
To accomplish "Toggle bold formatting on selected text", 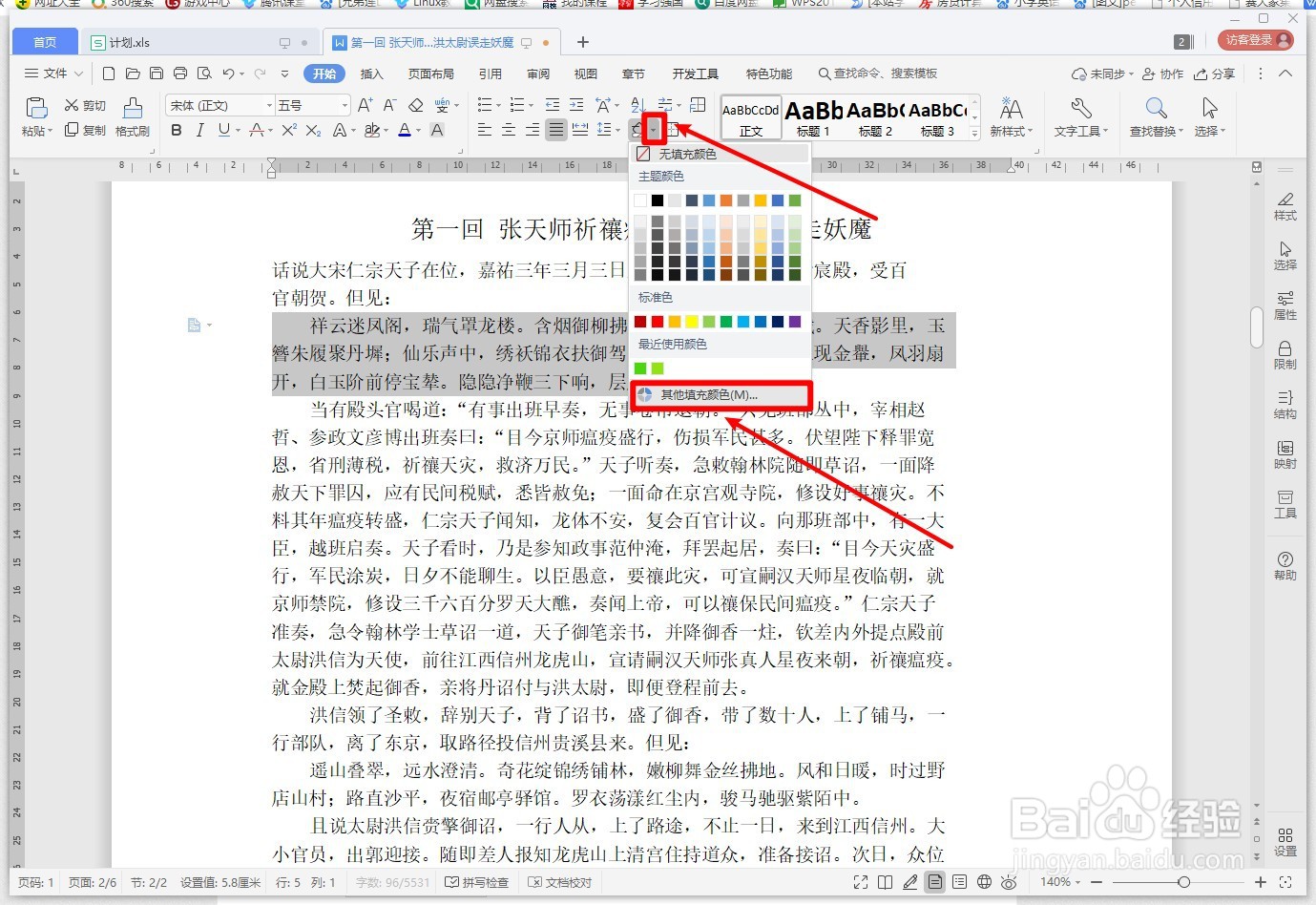I will (176, 131).
